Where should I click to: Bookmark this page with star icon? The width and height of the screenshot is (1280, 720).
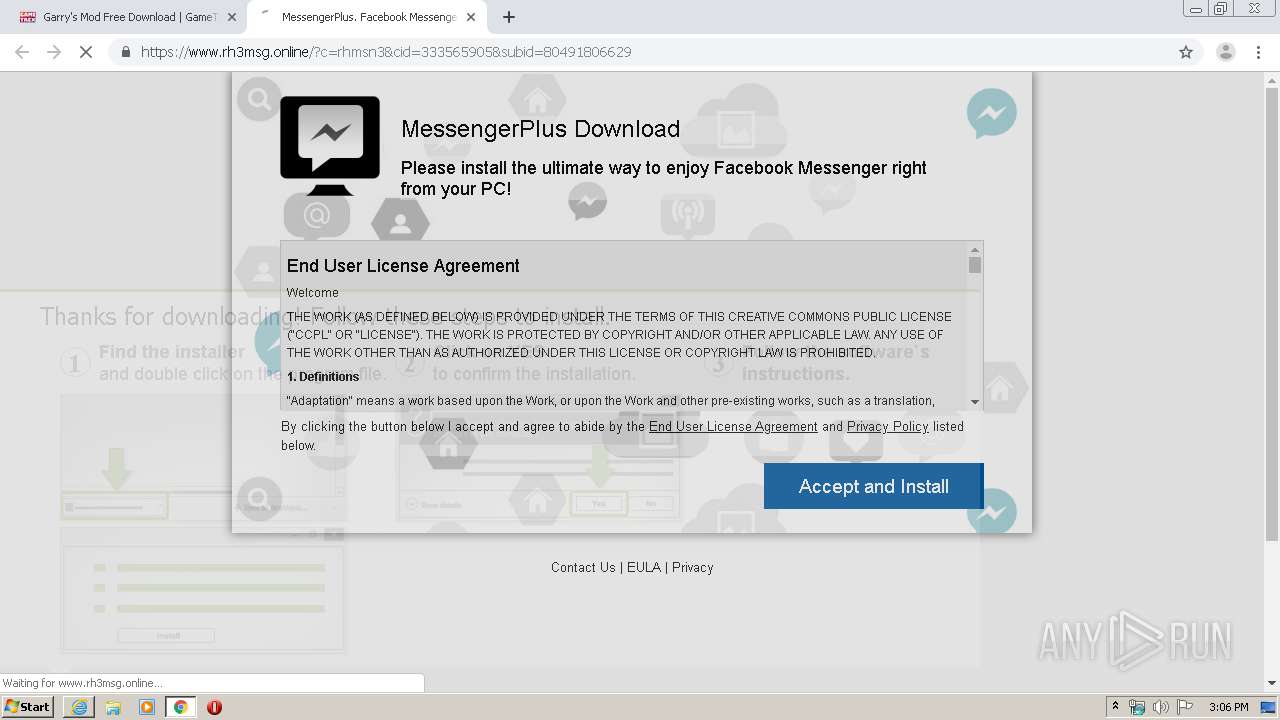click(1186, 52)
